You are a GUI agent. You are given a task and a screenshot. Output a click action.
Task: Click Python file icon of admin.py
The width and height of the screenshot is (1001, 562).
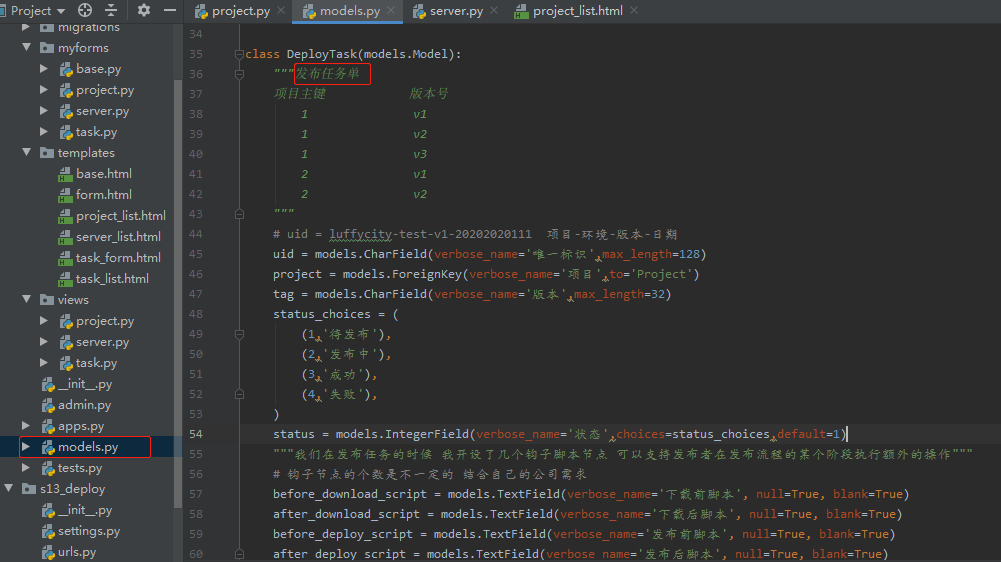click(48, 405)
